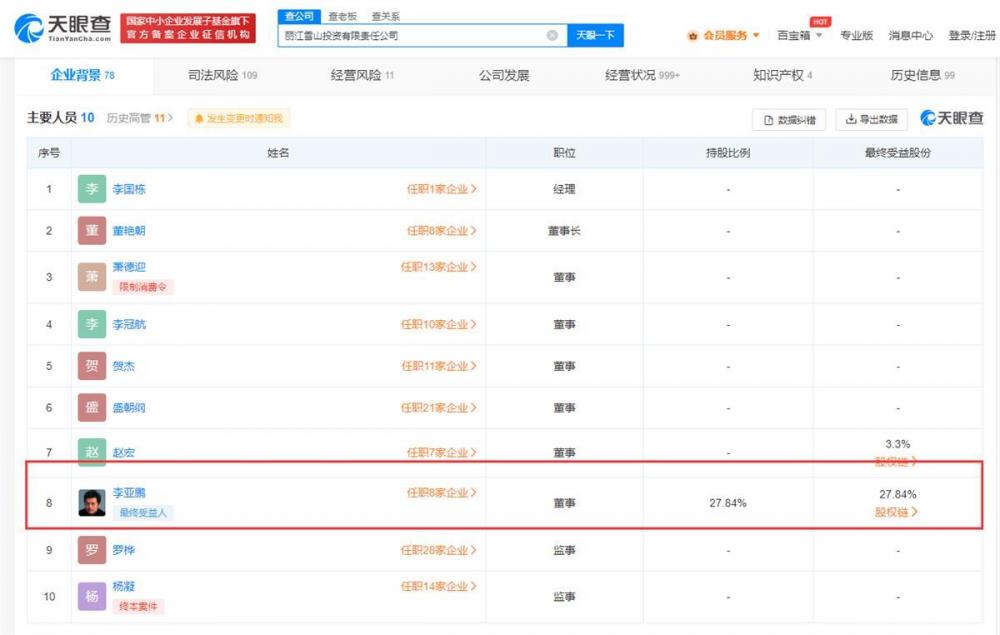The height and width of the screenshot is (635, 1000).
Task: Open the 李冠航 name link
Action: [x=129, y=325]
